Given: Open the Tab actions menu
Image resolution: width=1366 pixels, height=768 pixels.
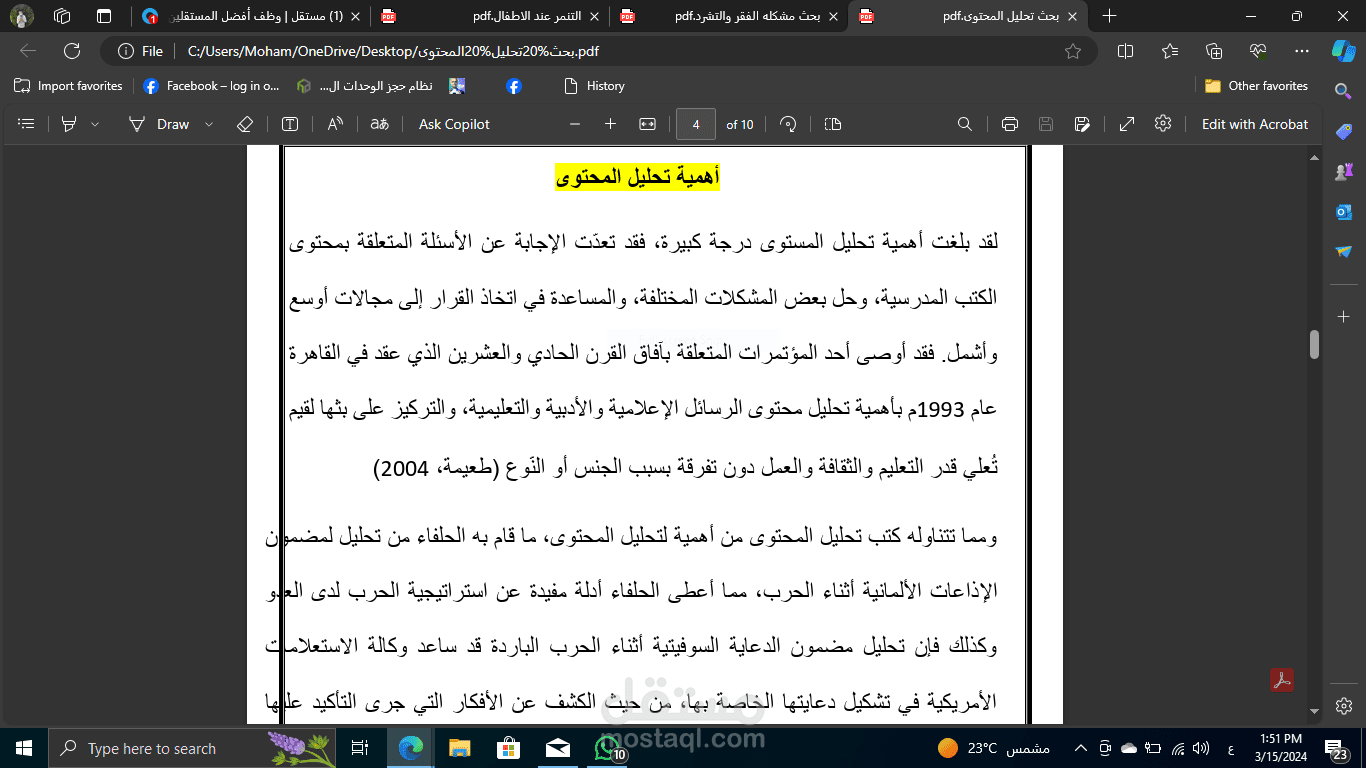Looking at the screenshot, I should [x=104, y=16].
